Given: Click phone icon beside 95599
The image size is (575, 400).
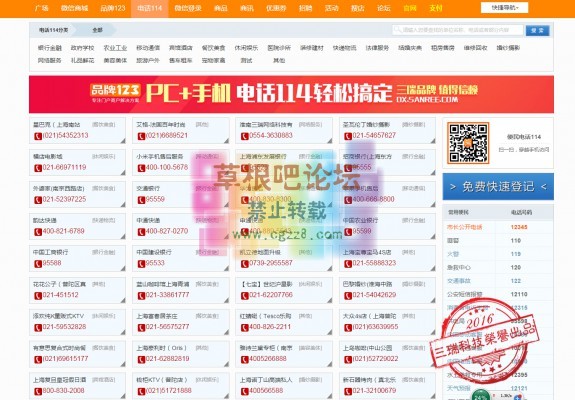Looking at the screenshot, I should click(x=348, y=232).
